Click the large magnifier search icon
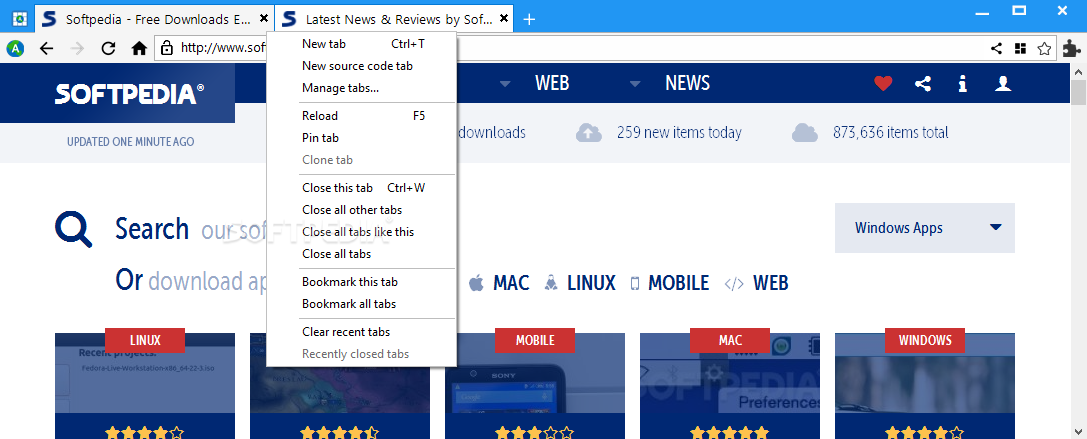This screenshot has height=439, width=1087. [73, 230]
